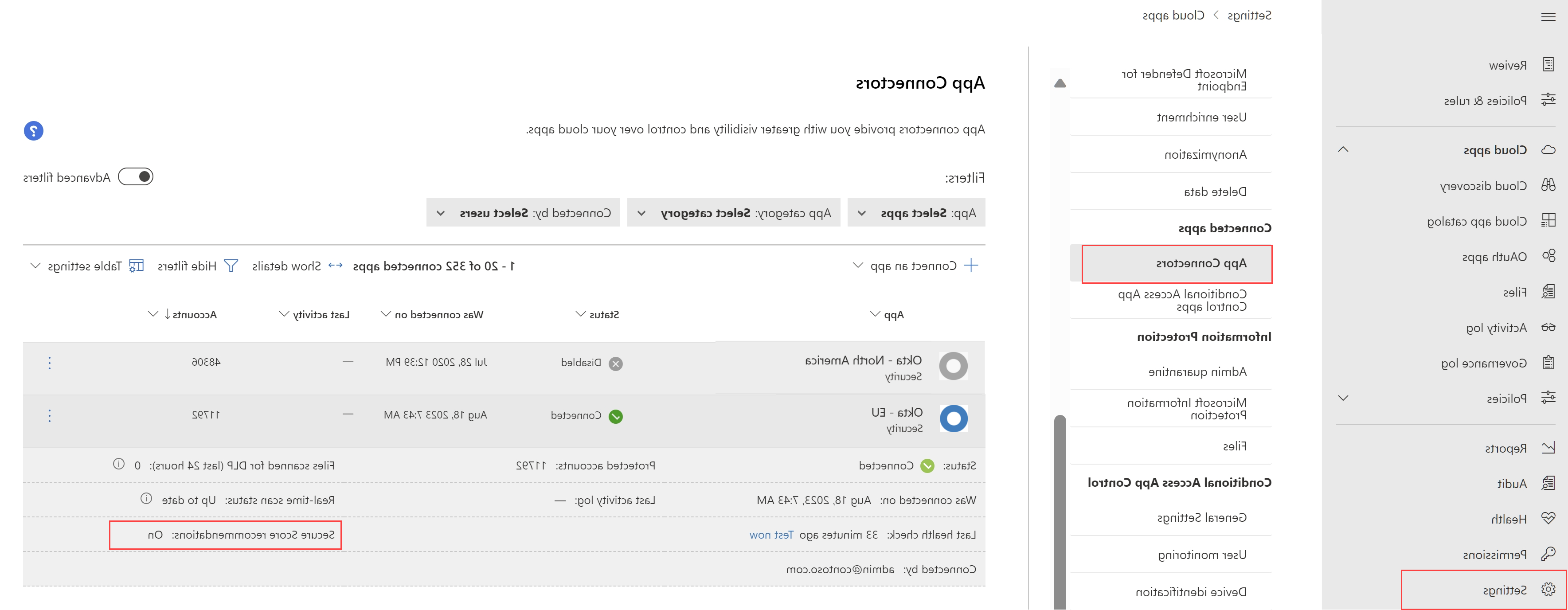Screen dimensions: 1568x610
Task: Open the Activity log page
Action: (1496, 328)
